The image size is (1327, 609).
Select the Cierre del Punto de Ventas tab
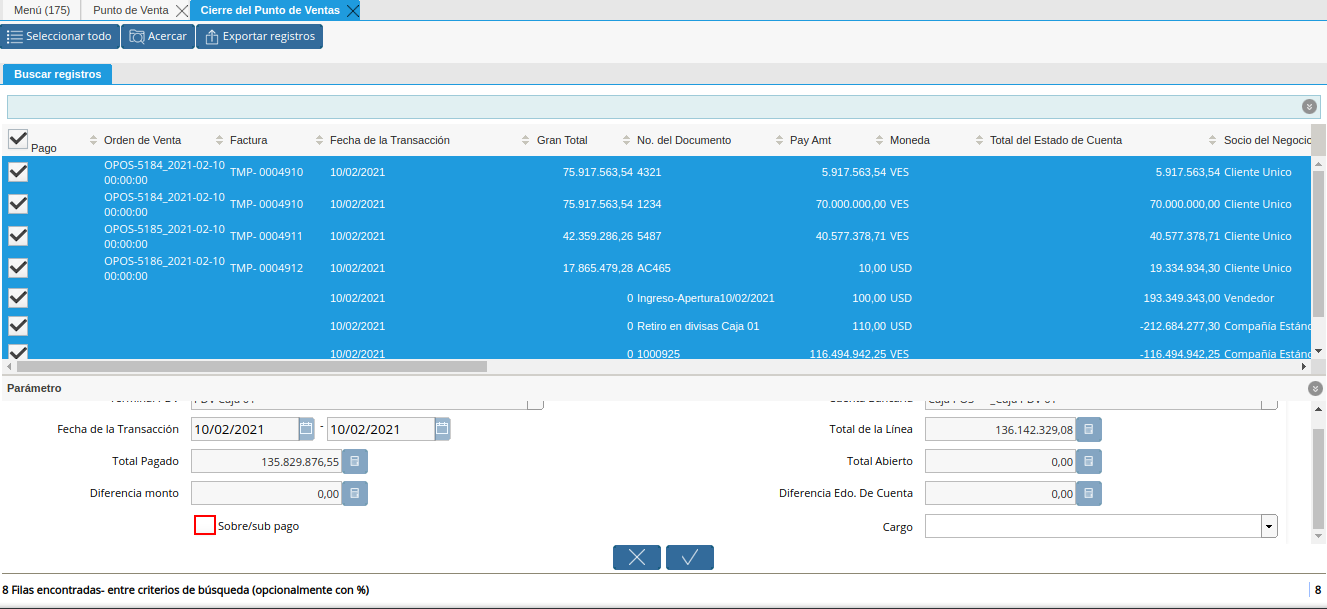click(x=269, y=10)
